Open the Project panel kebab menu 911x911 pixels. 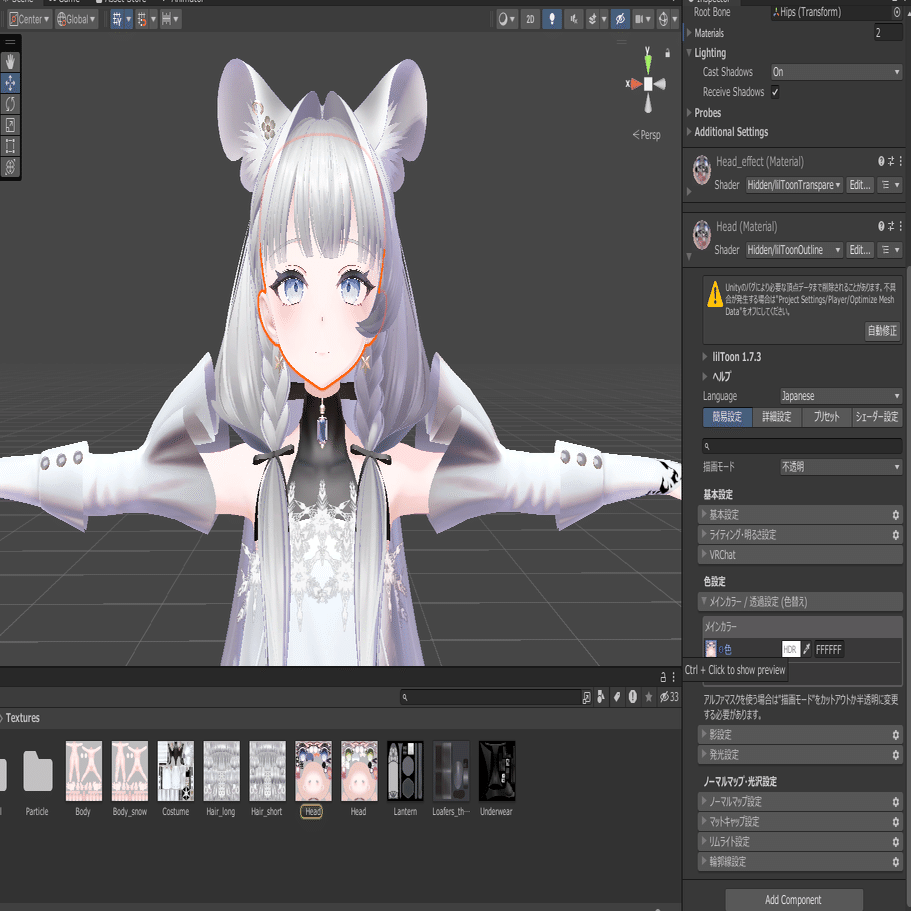pyautogui.click(x=674, y=677)
